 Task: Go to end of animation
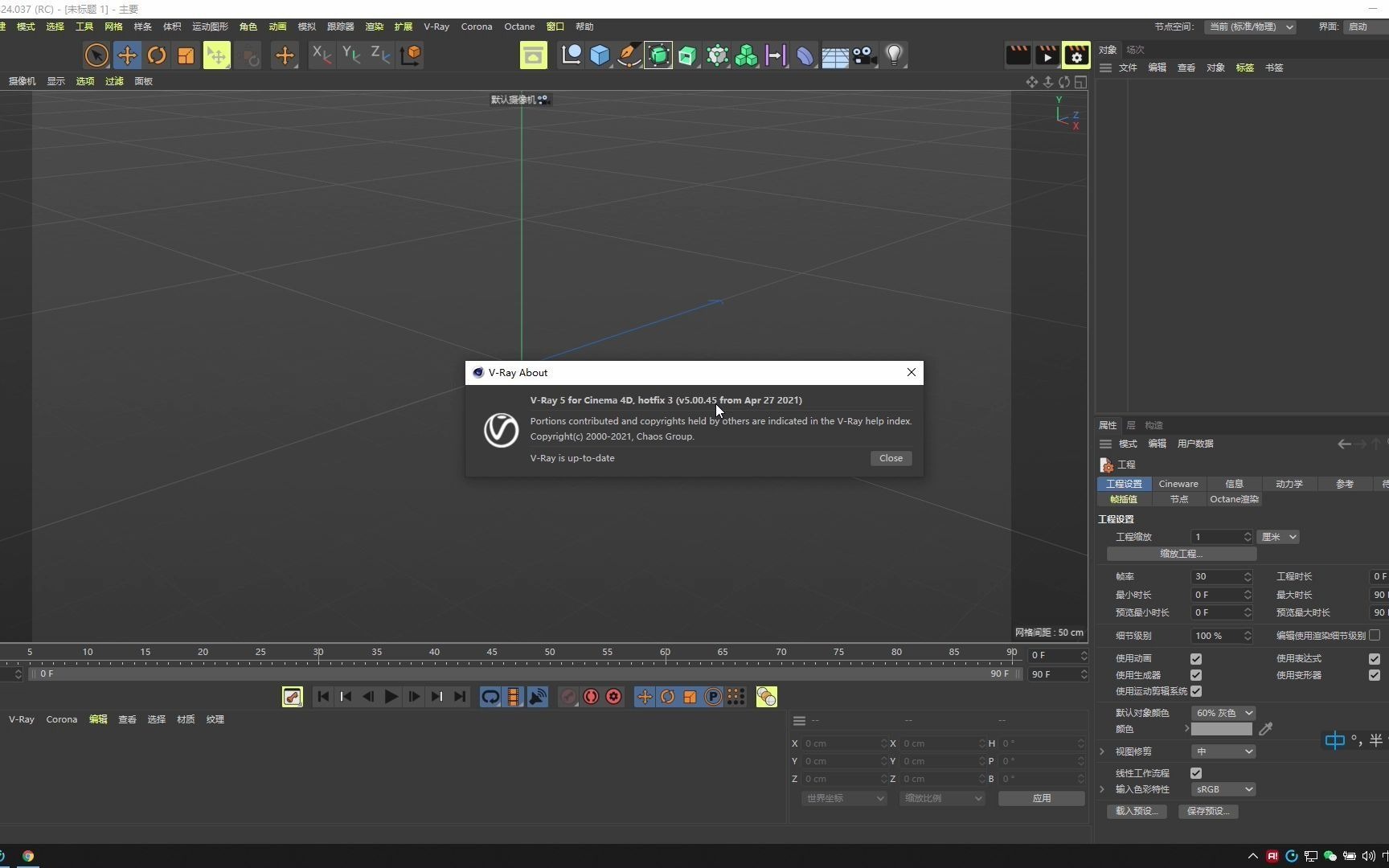[460, 697]
